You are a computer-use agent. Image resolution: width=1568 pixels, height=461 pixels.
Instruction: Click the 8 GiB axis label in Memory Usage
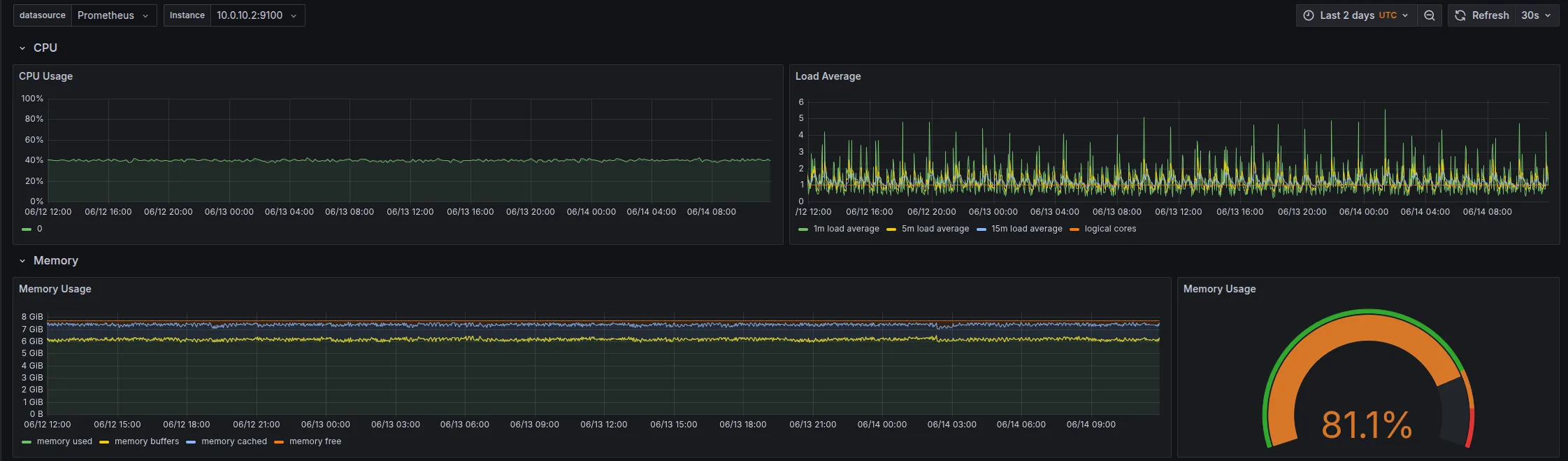click(32, 317)
